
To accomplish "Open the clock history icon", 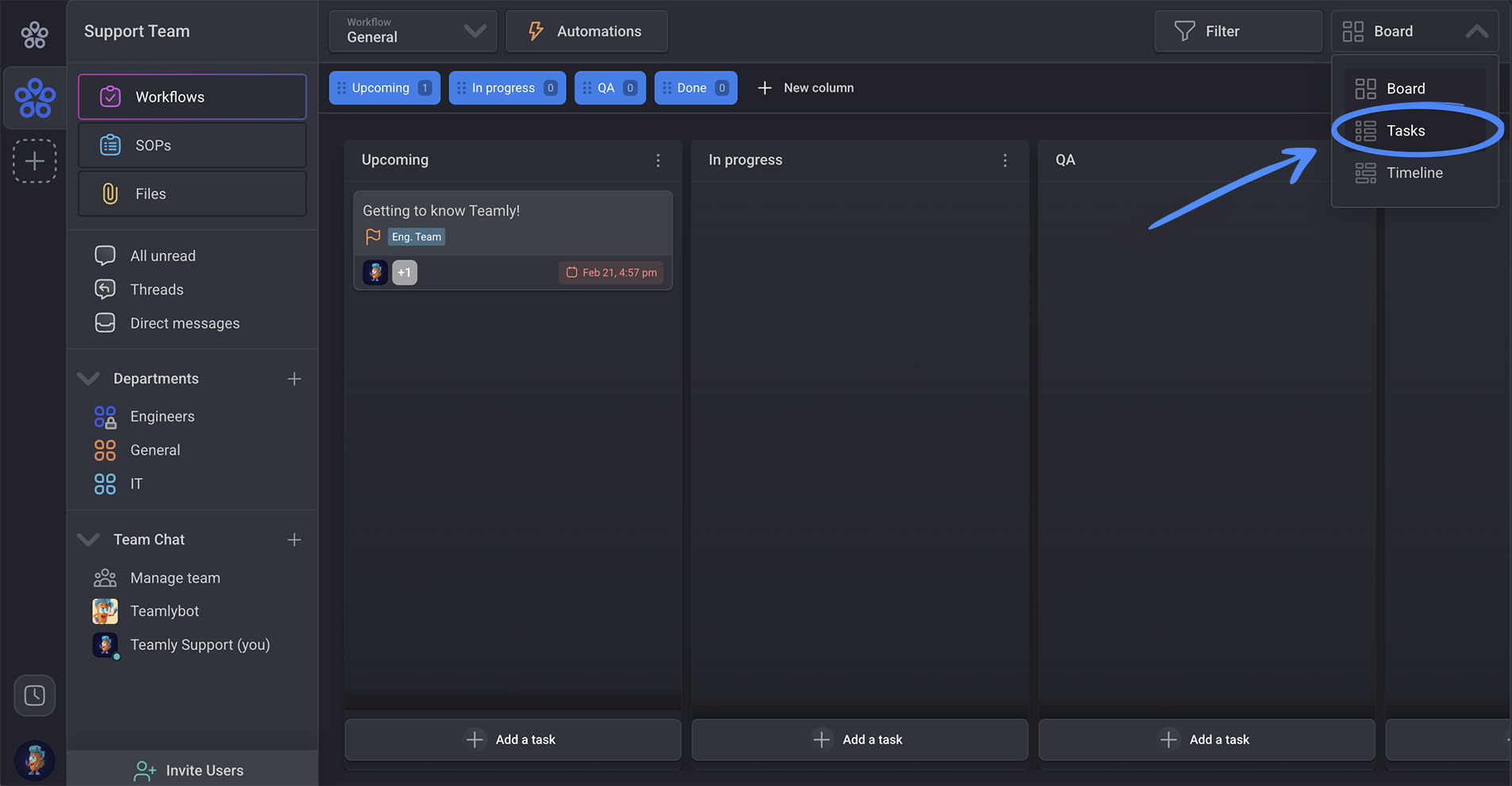I will [x=34, y=695].
